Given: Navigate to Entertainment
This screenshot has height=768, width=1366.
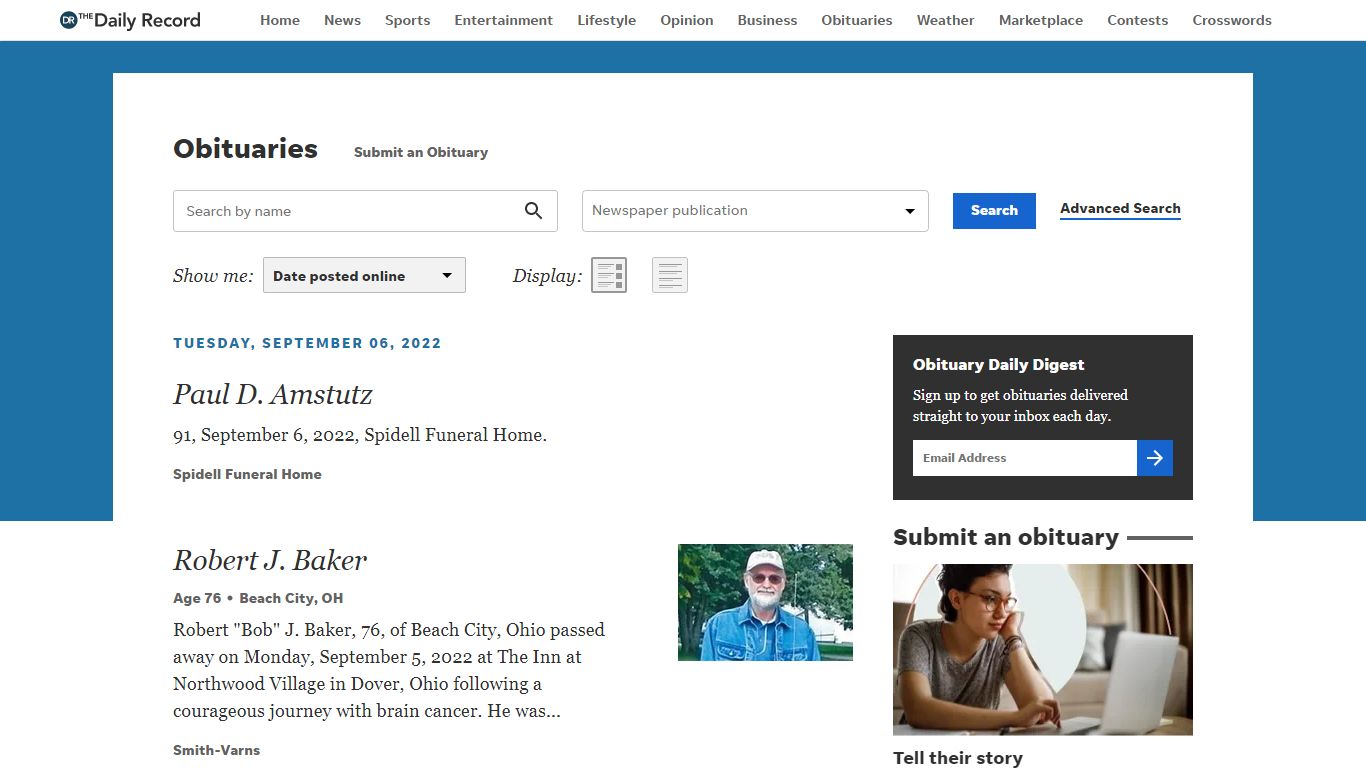Looking at the screenshot, I should coord(503,20).
